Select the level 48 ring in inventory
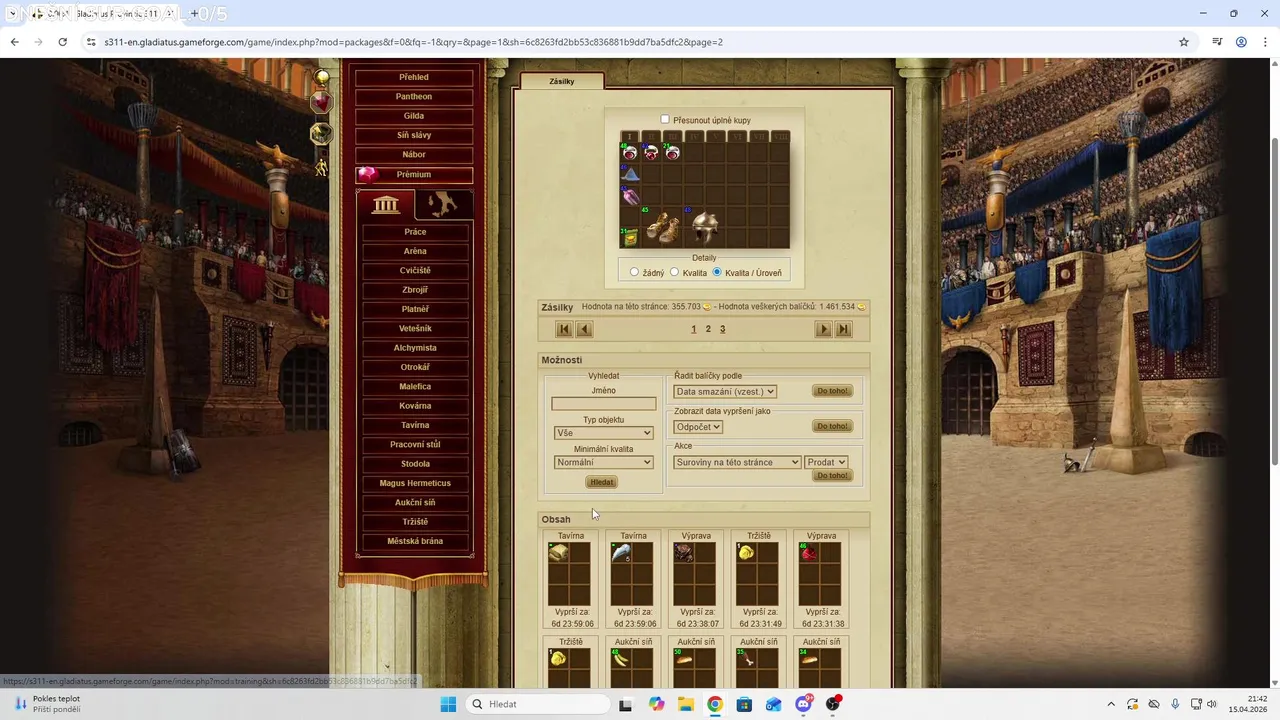Viewport: 1280px width, 720px height. (x=630, y=152)
